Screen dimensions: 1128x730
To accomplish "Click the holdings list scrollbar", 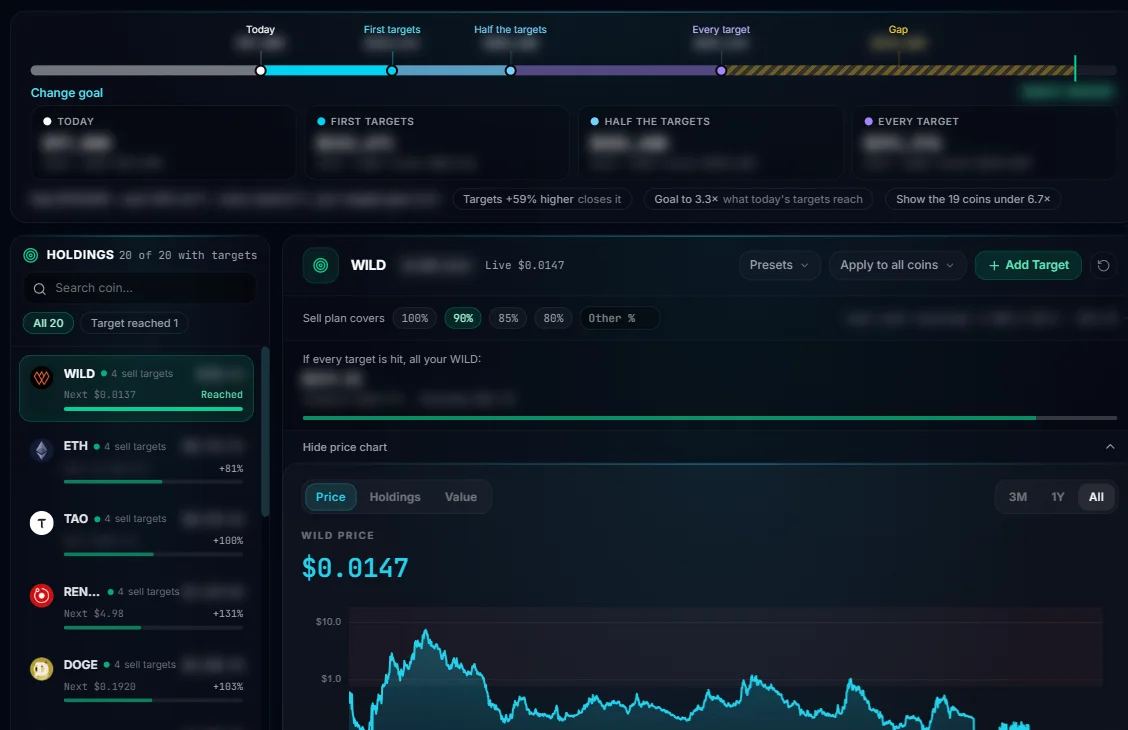I will point(265,432).
